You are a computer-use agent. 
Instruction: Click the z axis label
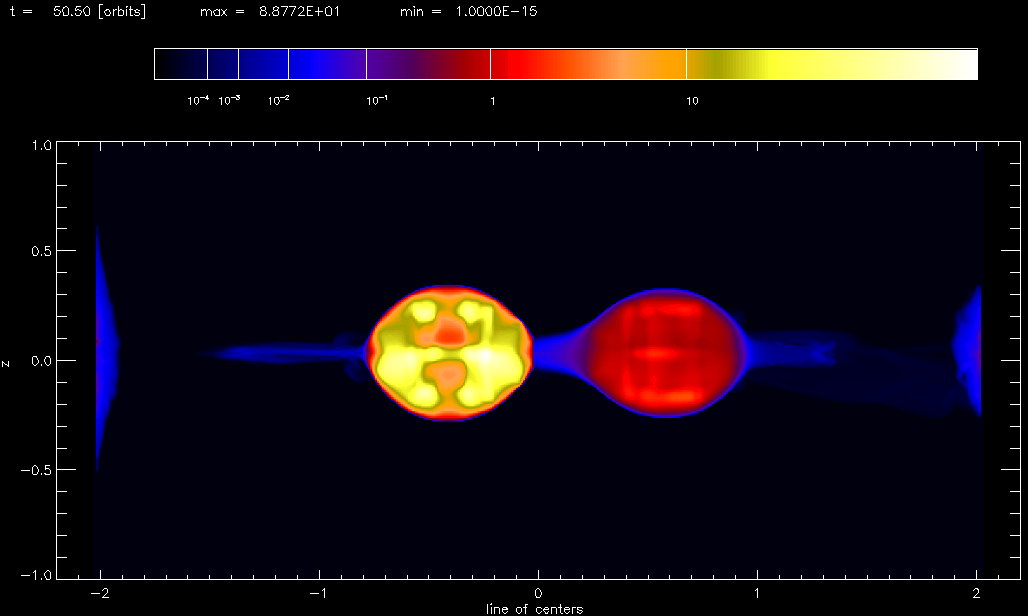click(6, 363)
